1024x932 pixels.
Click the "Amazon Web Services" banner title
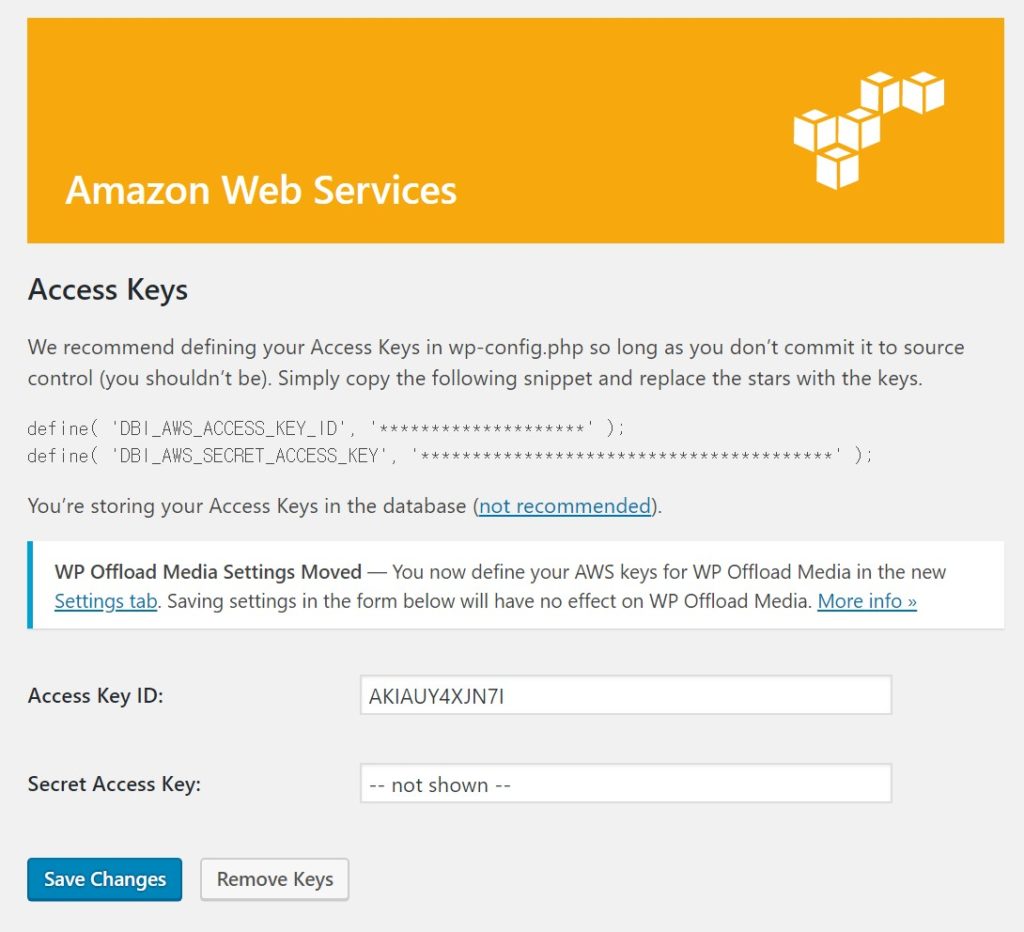click(x=261, y=190)
